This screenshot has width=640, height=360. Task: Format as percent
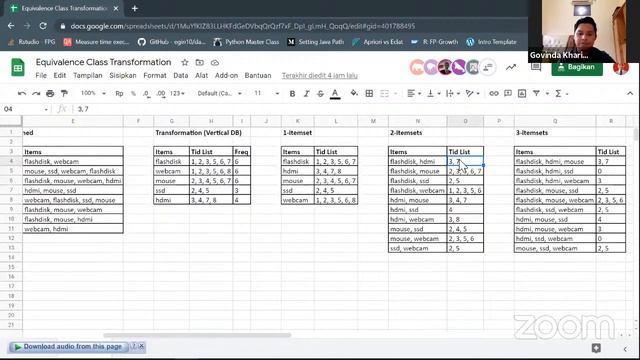[x=133, y=93]
